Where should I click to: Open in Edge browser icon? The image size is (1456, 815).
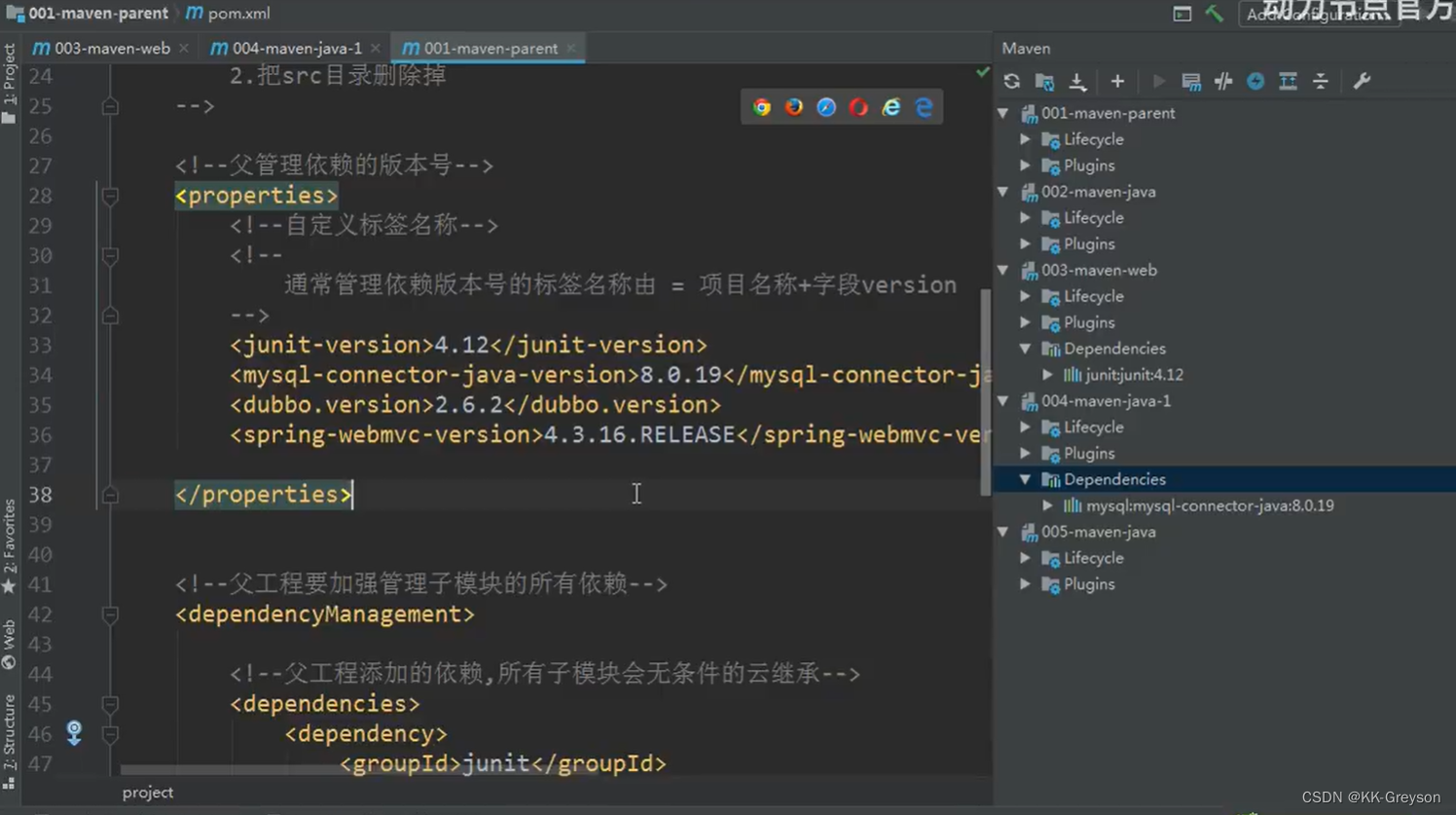[924, 107]
